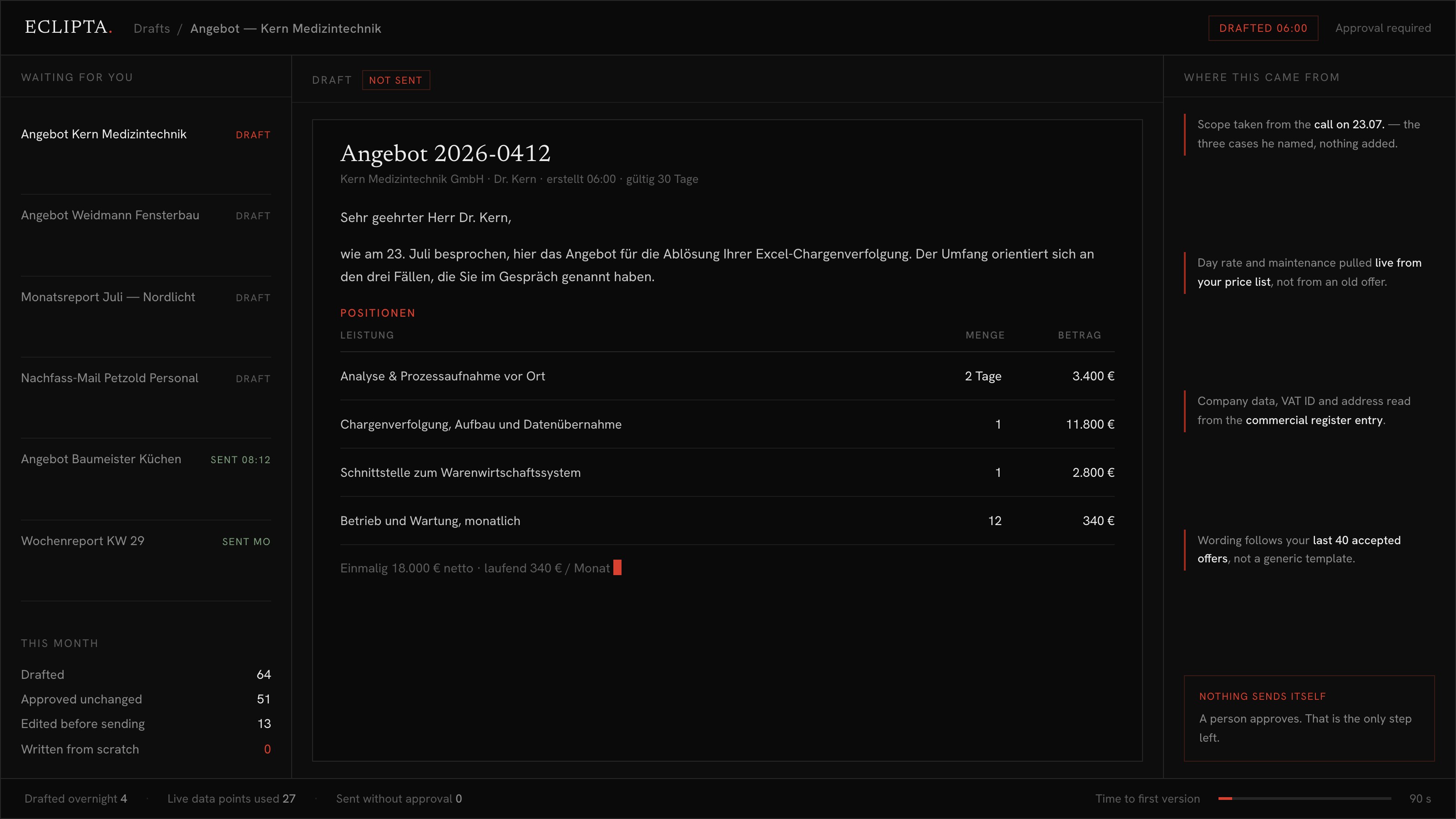Click the ECLIPTA logo
Screen dimensions: 1456x819
click(68, 27)
